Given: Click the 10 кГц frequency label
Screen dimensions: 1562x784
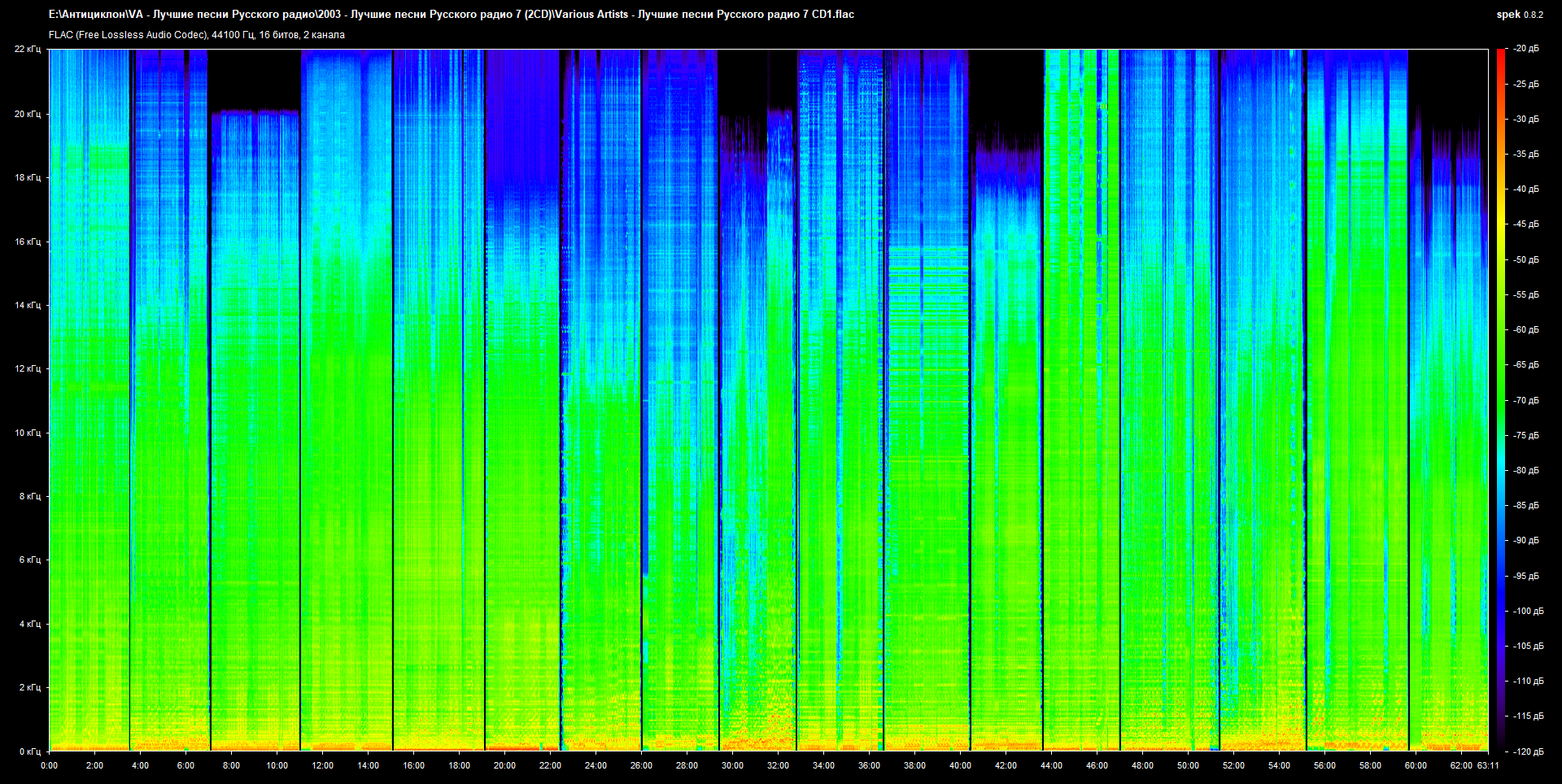Looking at the screenshot, I should pos(28,433).
